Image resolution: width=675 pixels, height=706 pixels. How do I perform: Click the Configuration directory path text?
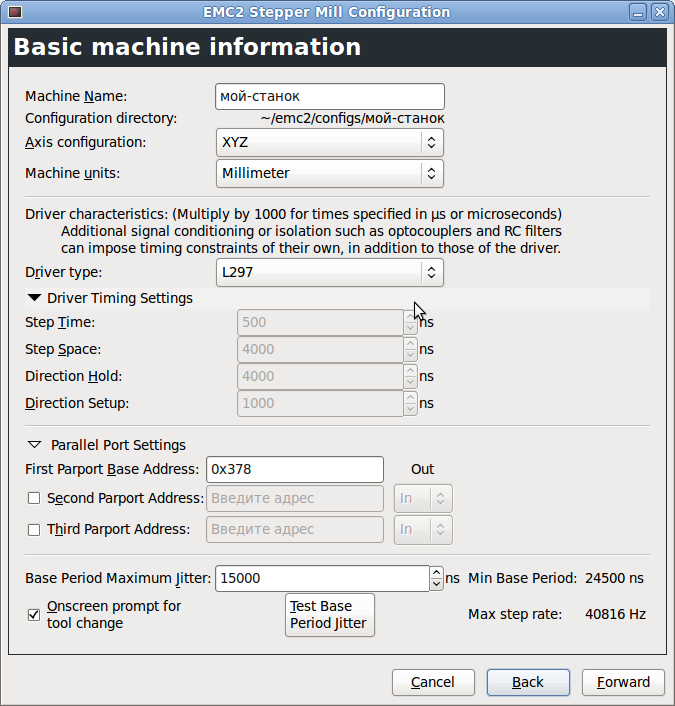coord(352,118)
